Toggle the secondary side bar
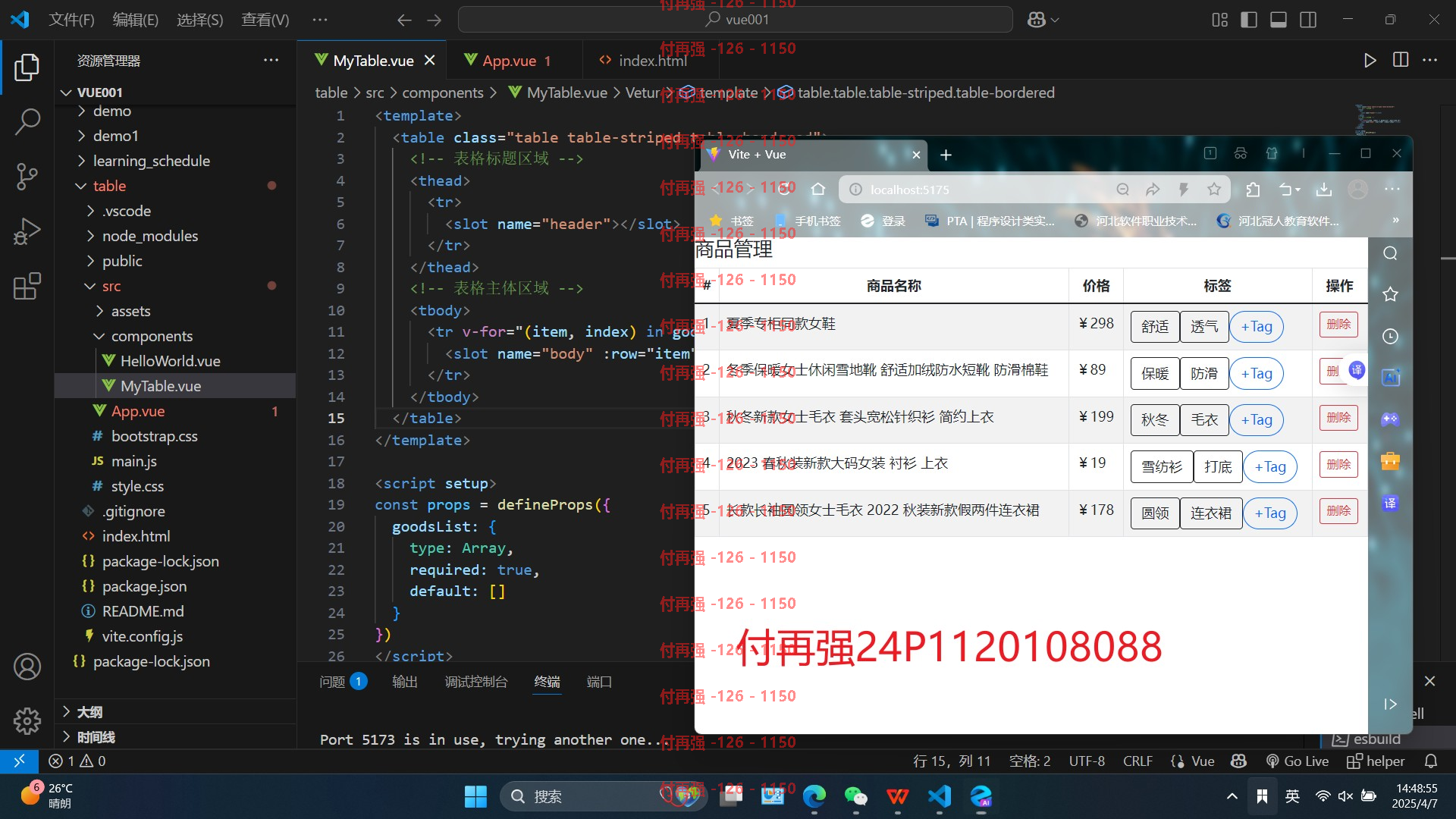The image size is (1456, 819). coord(1308,20)
